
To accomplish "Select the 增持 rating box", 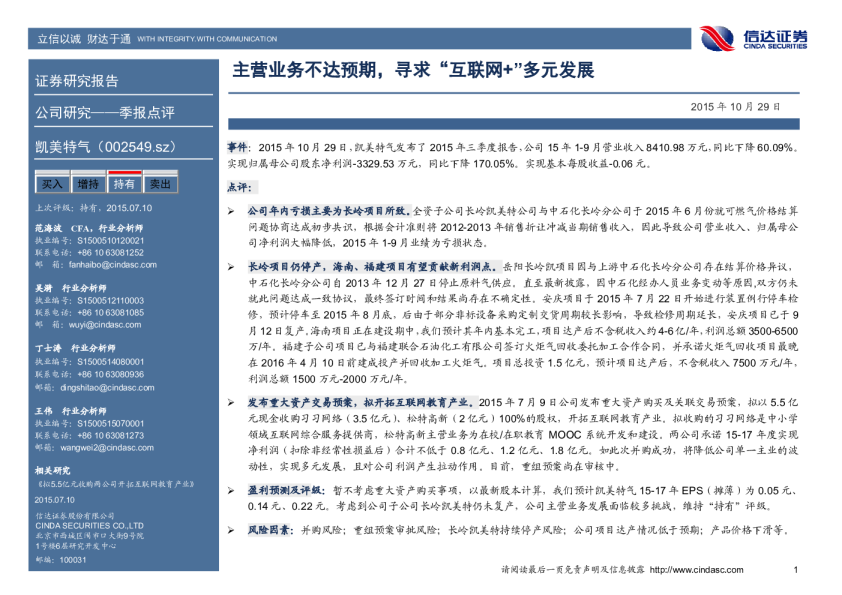I will click(x=88, y=184).
